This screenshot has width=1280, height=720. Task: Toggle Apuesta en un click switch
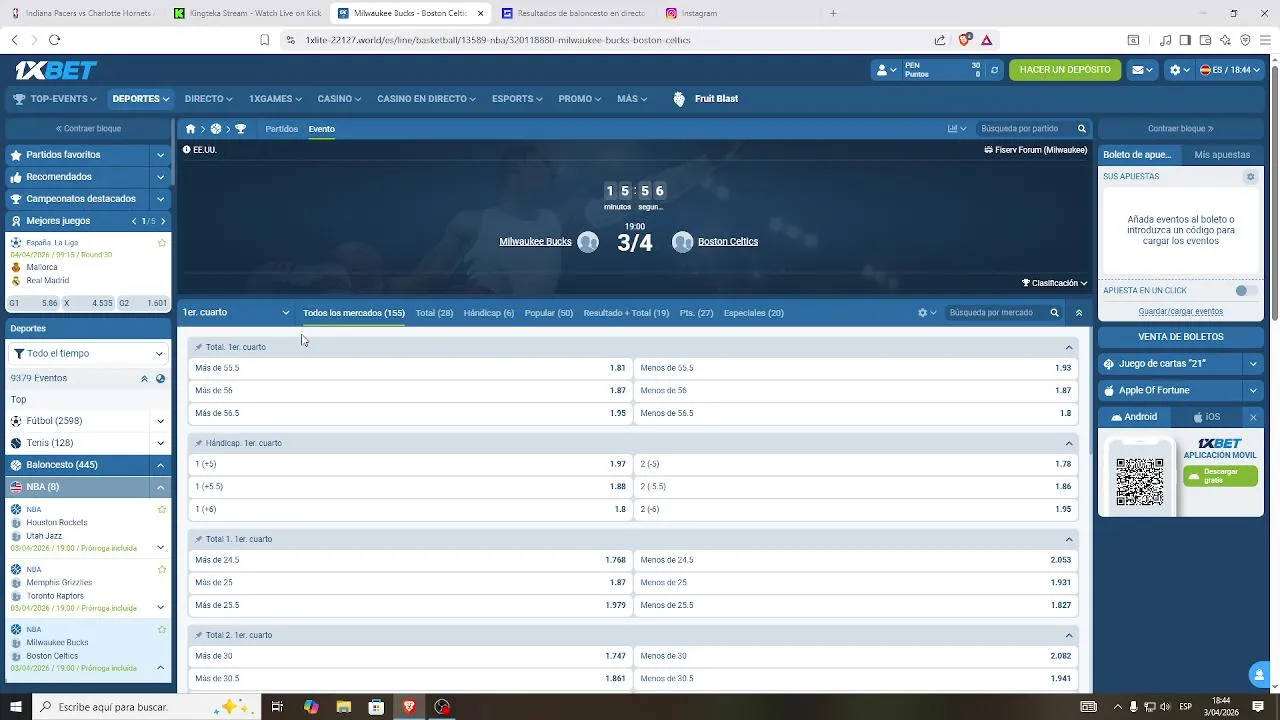click(1245, 291)
